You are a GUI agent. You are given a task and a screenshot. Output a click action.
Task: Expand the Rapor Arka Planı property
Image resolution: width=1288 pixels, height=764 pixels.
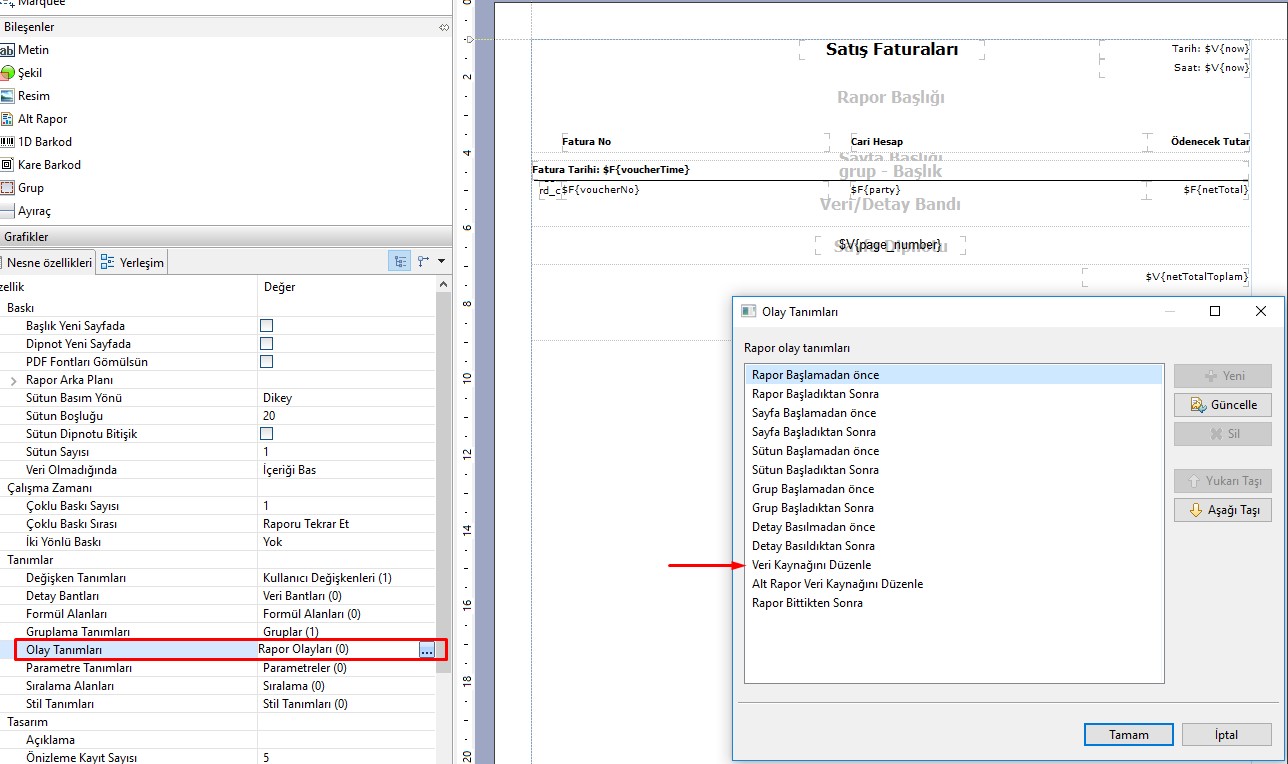tap(14, 380)
